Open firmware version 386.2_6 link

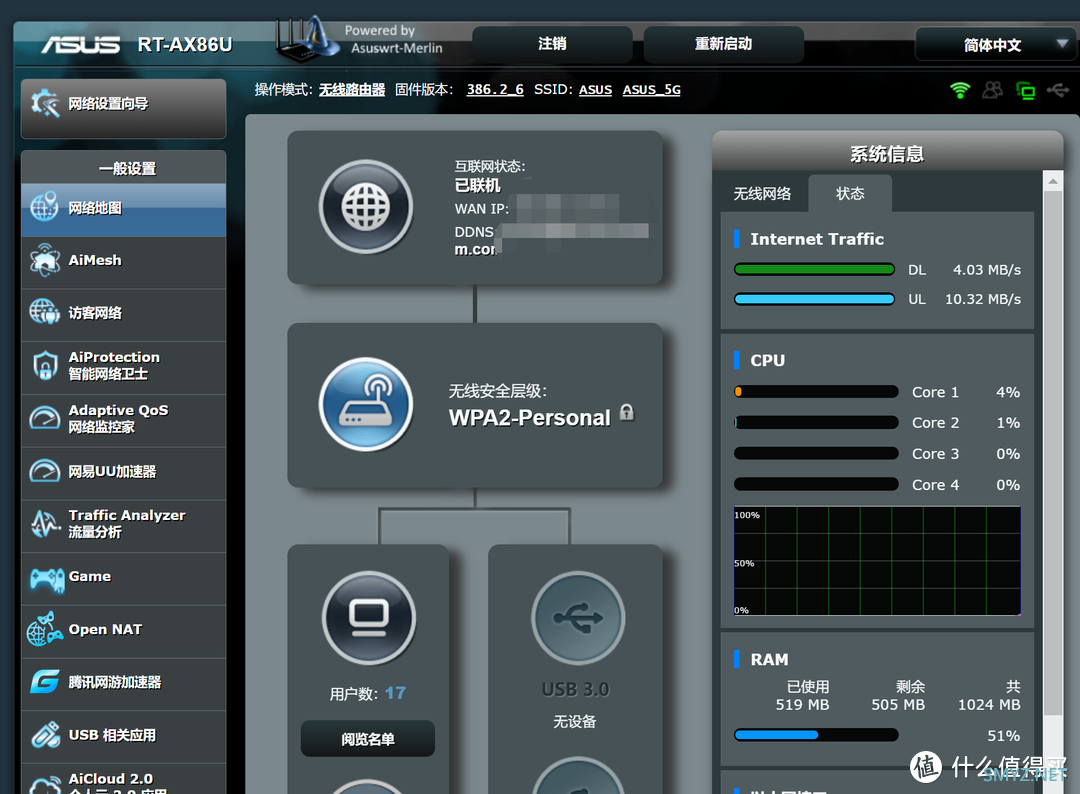coord(495,90)
